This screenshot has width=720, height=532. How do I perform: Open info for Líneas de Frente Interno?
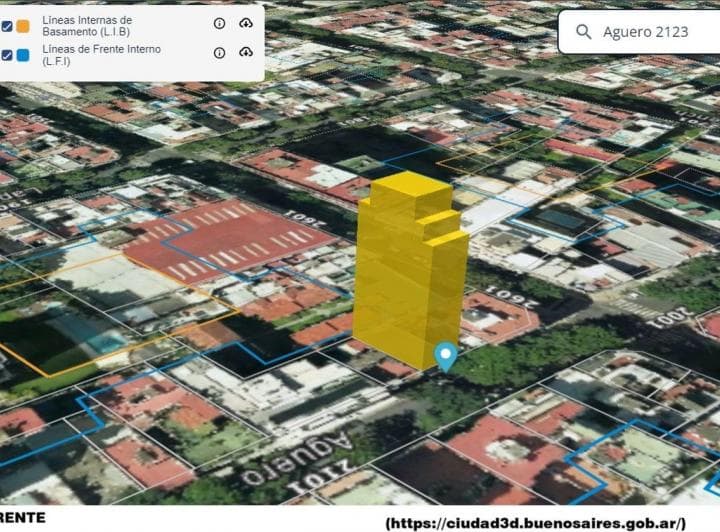[x=219, y=53]
